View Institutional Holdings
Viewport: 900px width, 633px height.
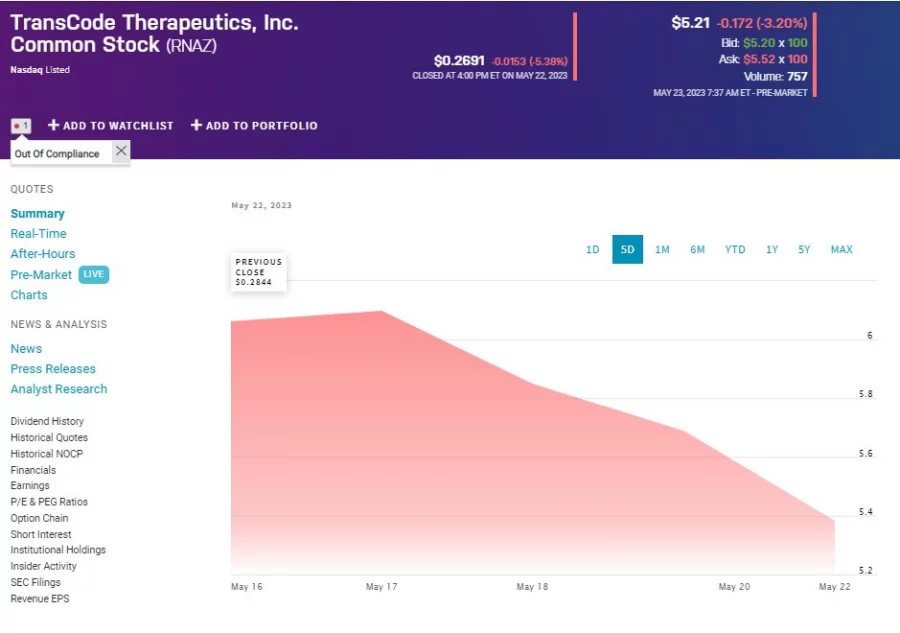pos(57,549)
